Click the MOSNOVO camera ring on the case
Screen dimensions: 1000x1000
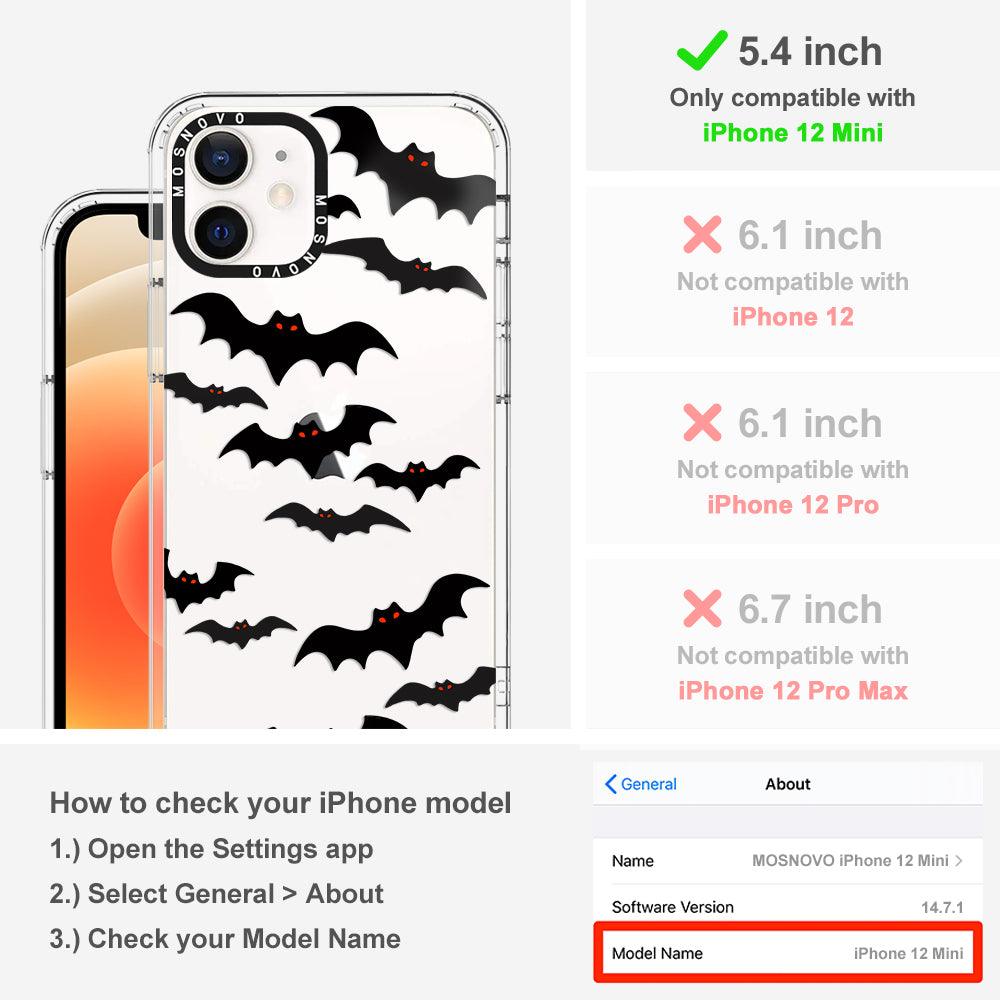[x=249, y=194]
